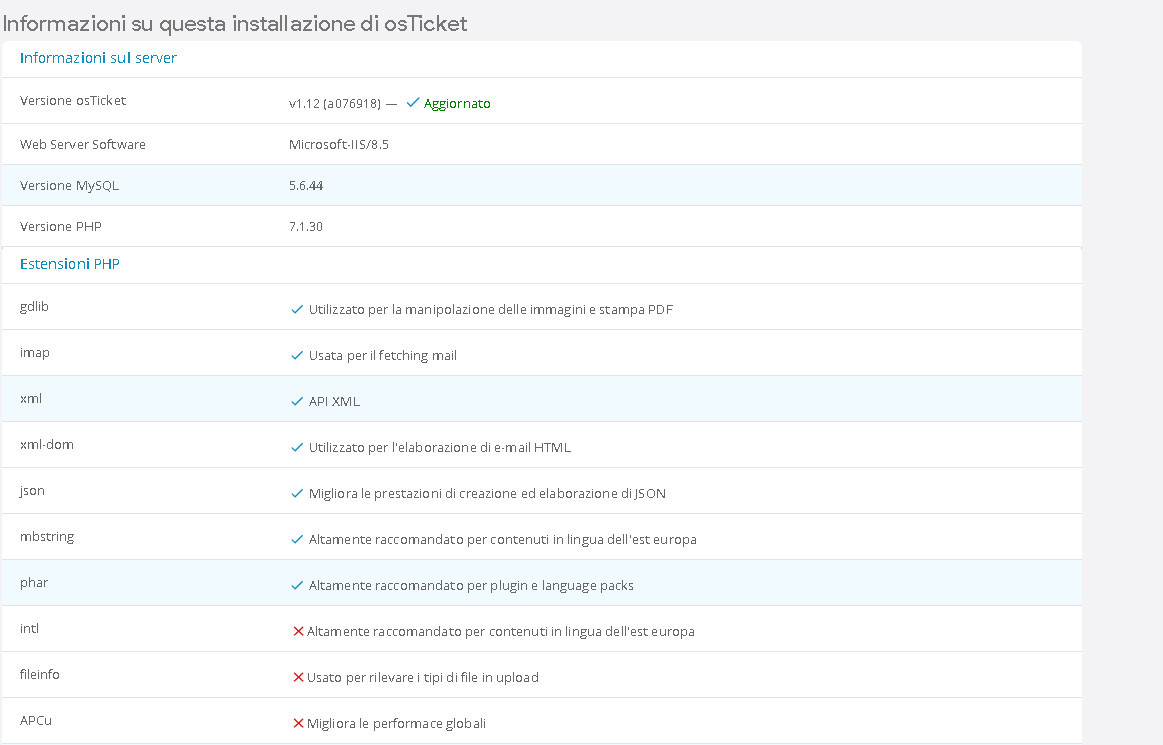Select the version text v1.12 (a076918)
Image resolution: width=1163 pixels, height=745 pixels.
pyautogui.click(x=335, y=103)
